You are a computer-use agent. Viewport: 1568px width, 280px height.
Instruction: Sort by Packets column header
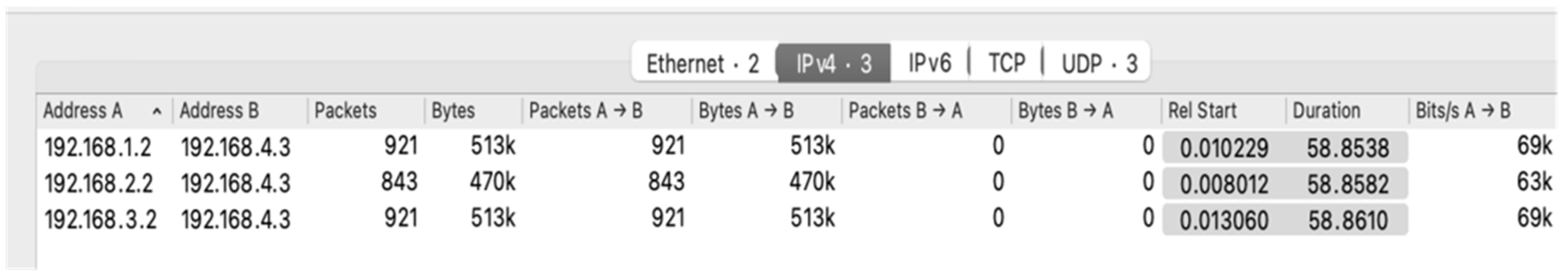(x=345, y=111)
